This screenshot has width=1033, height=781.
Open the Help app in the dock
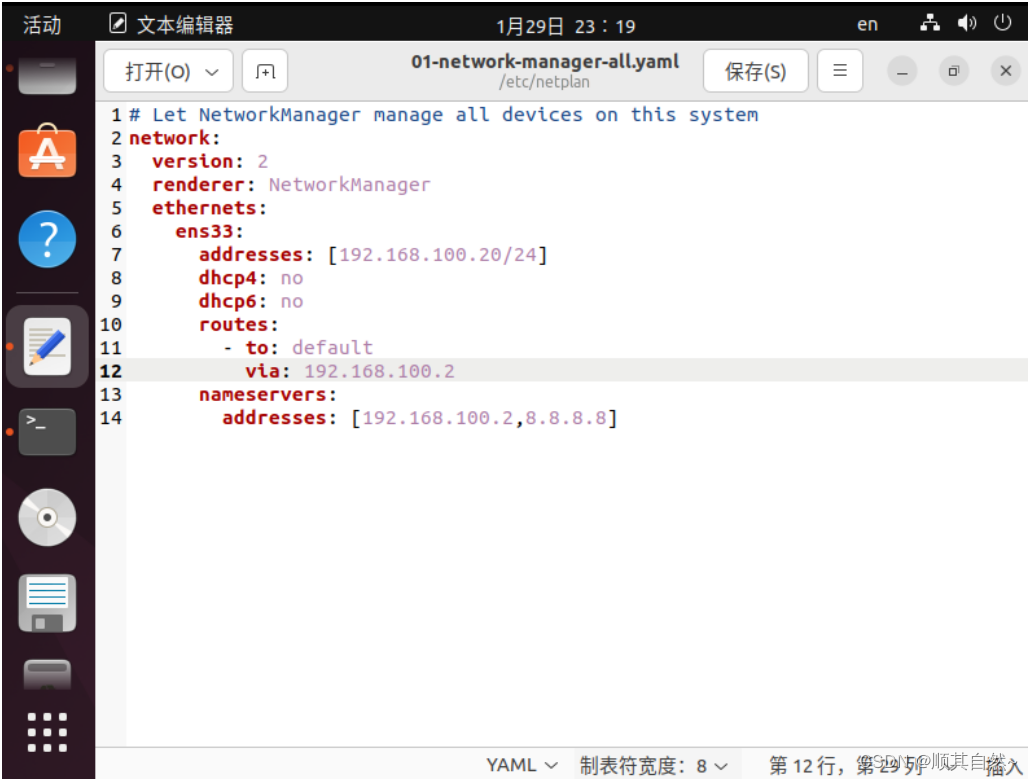45,239
